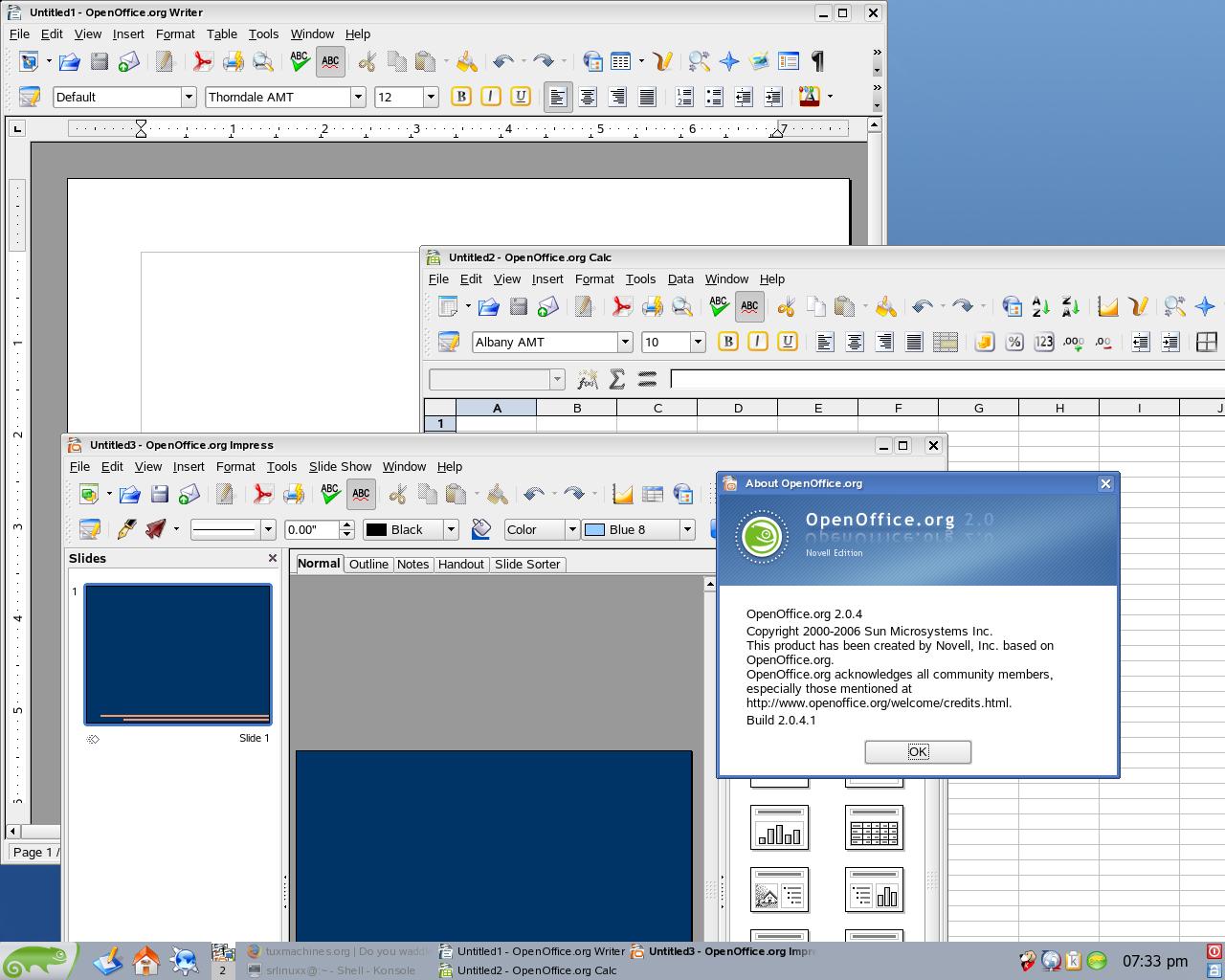Switch to the Slide Sorter tab
Image resolution: width=1225 pixels, height=980 pixels.
(x=527, y=564)
